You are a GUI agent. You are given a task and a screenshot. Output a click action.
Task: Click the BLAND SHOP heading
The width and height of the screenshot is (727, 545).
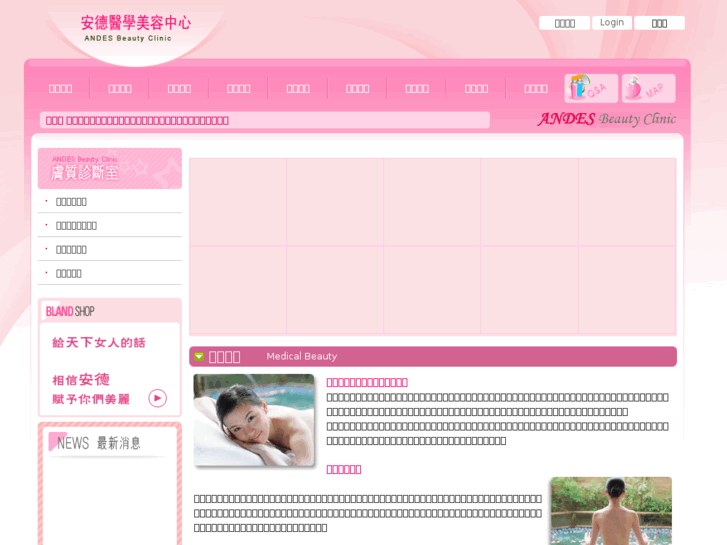[70, 311]
